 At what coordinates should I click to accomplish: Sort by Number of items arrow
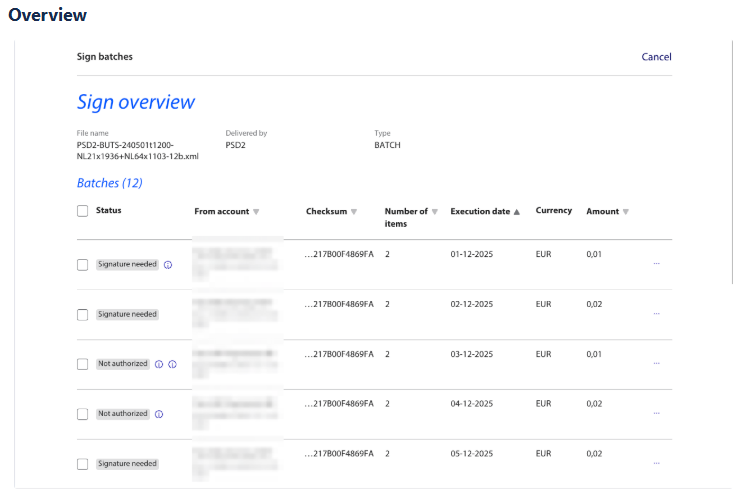[435, 212]
